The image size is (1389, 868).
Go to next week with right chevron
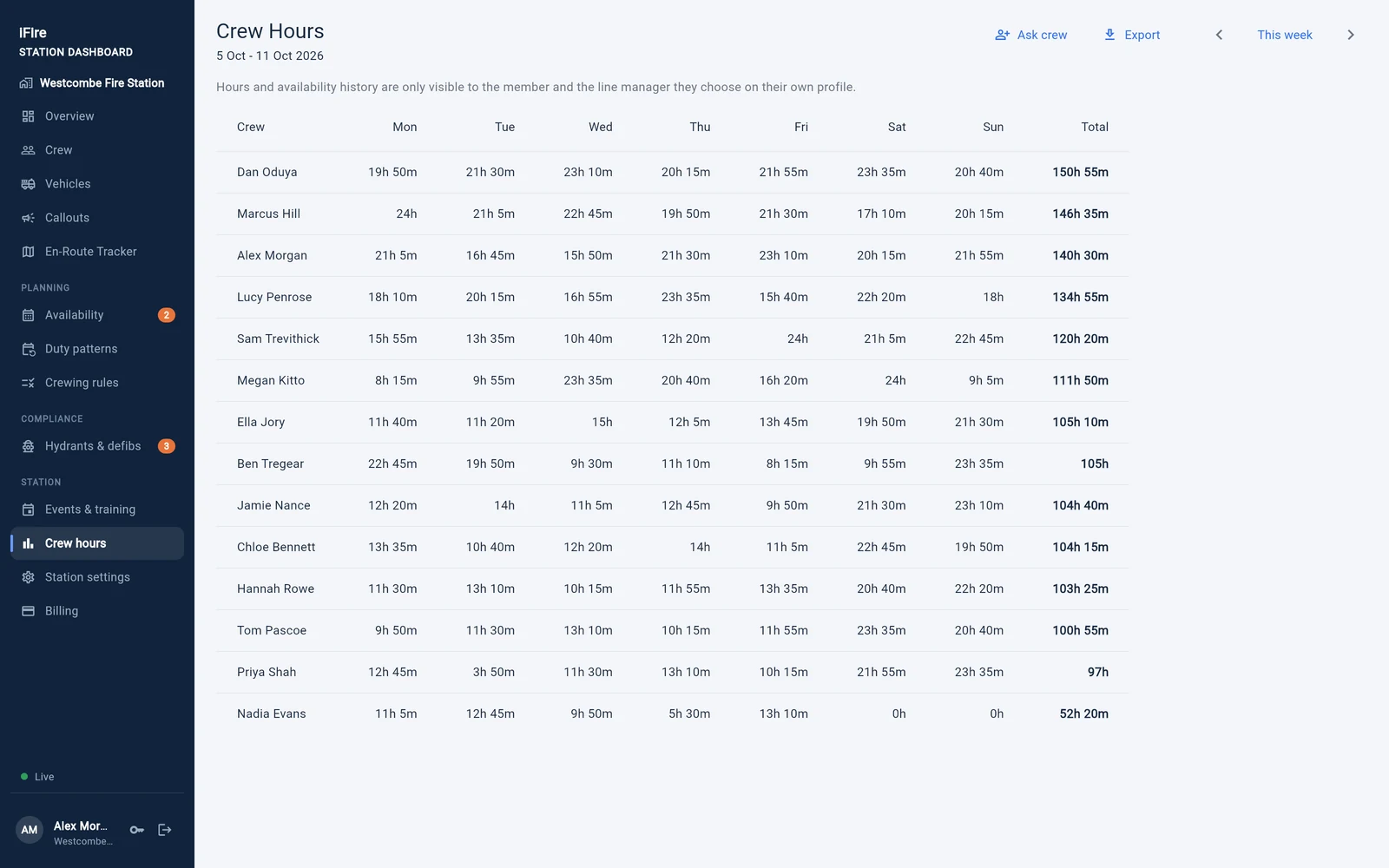[1351, 35]
